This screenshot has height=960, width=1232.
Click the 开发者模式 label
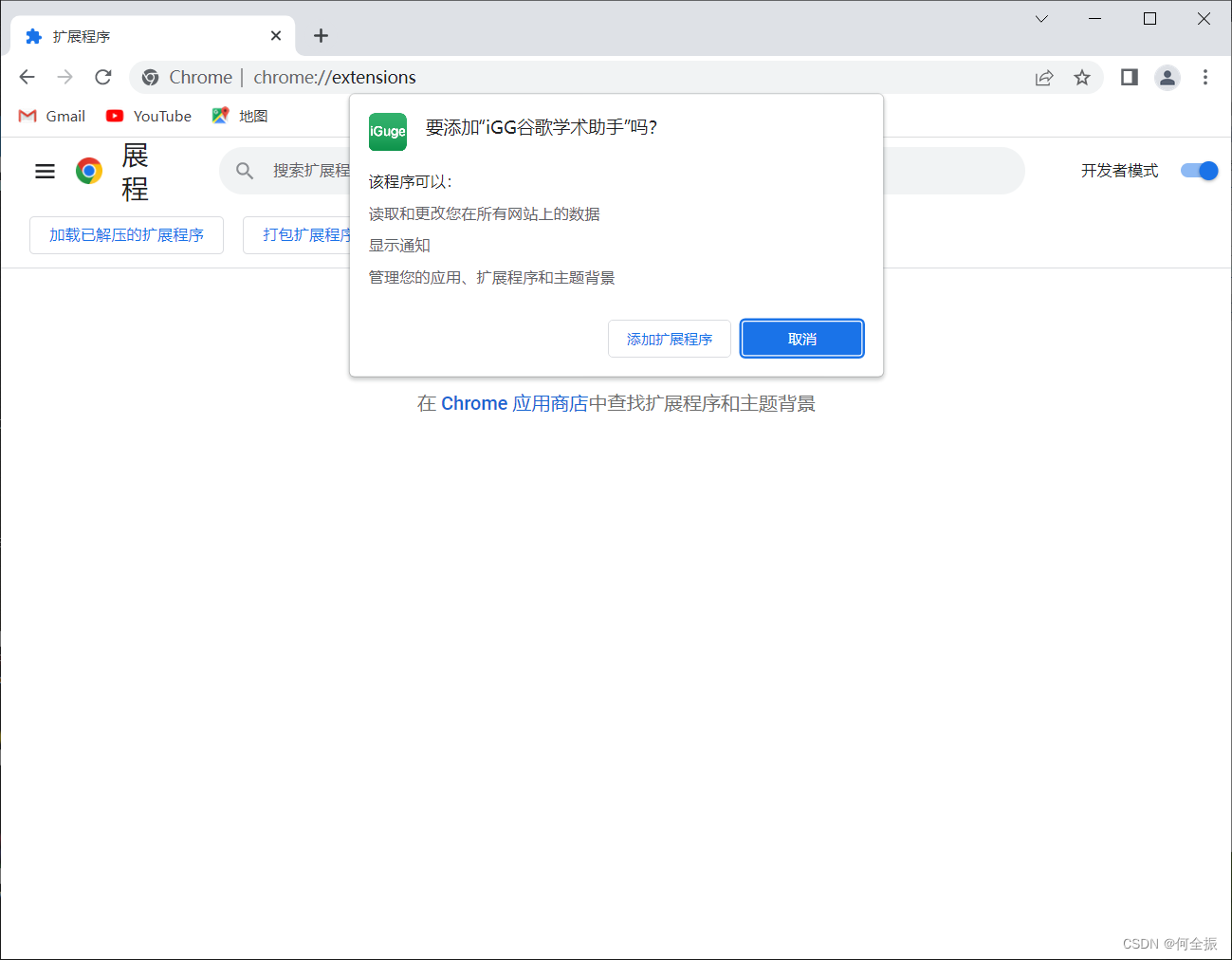pos(1120,171)
